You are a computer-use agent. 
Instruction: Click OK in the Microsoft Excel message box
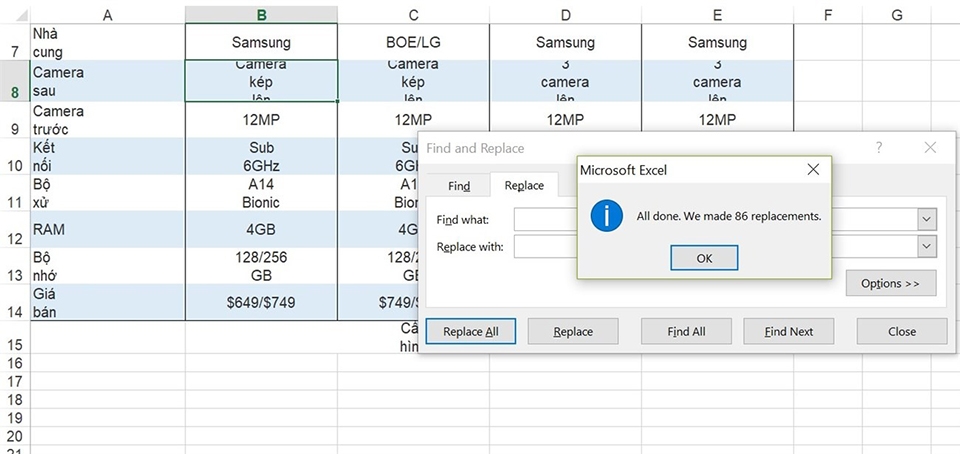click(x=704, y=258)
